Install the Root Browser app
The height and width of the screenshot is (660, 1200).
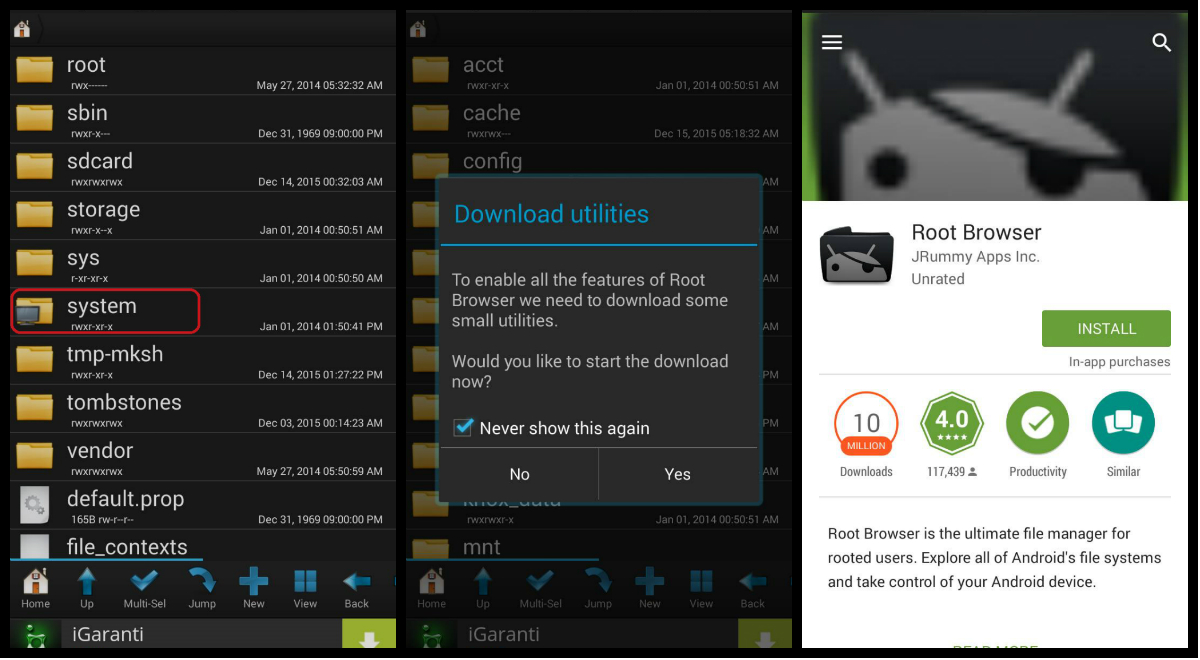(x=1106, y=328)
